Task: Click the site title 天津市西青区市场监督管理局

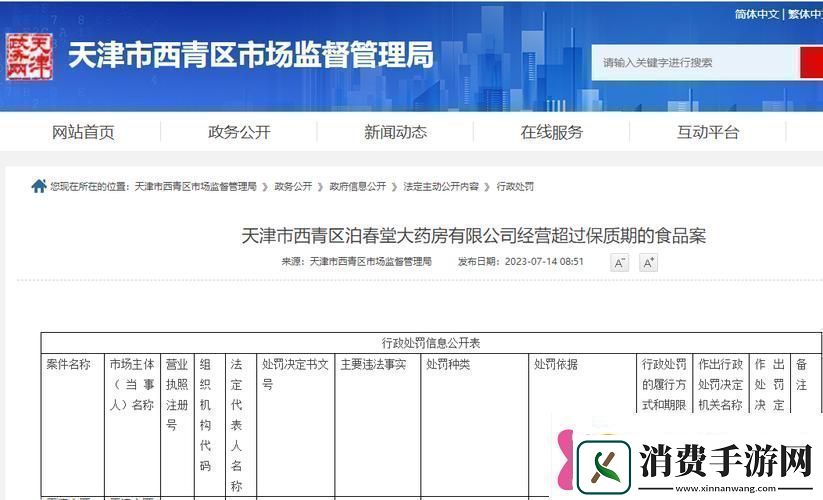Action: click(x=251, y=55)
